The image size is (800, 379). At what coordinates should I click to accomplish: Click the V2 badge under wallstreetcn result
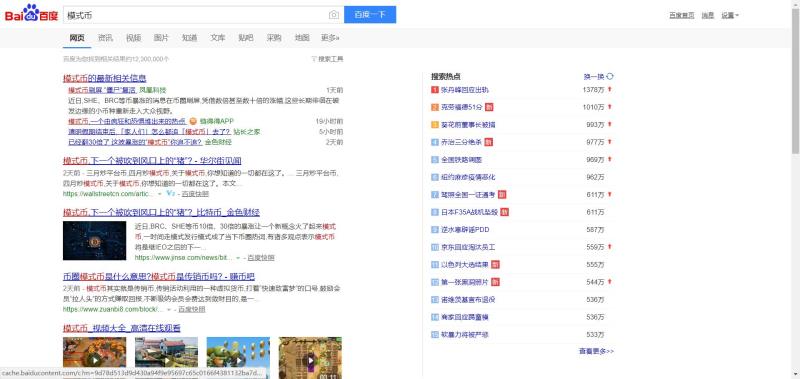tap(171, 194)
